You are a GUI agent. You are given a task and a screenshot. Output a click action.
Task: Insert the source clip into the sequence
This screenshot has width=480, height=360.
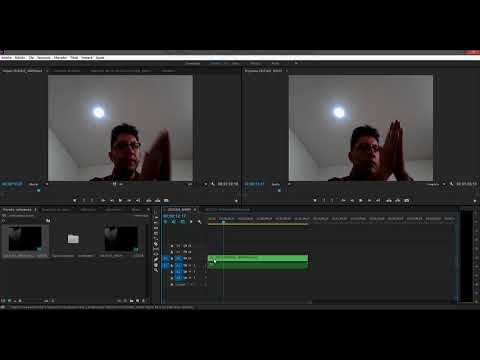pos(149,201)
